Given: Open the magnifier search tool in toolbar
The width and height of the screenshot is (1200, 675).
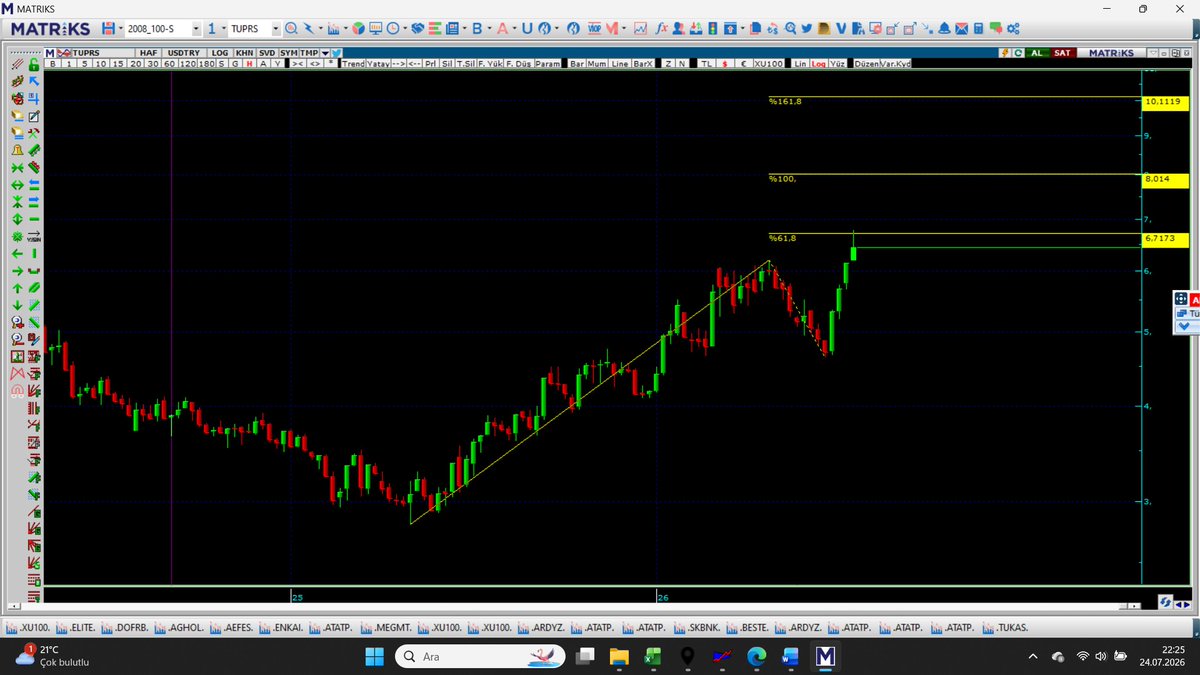Looking at the screenshot, I should pyautogui.click(x=290, y=29).
